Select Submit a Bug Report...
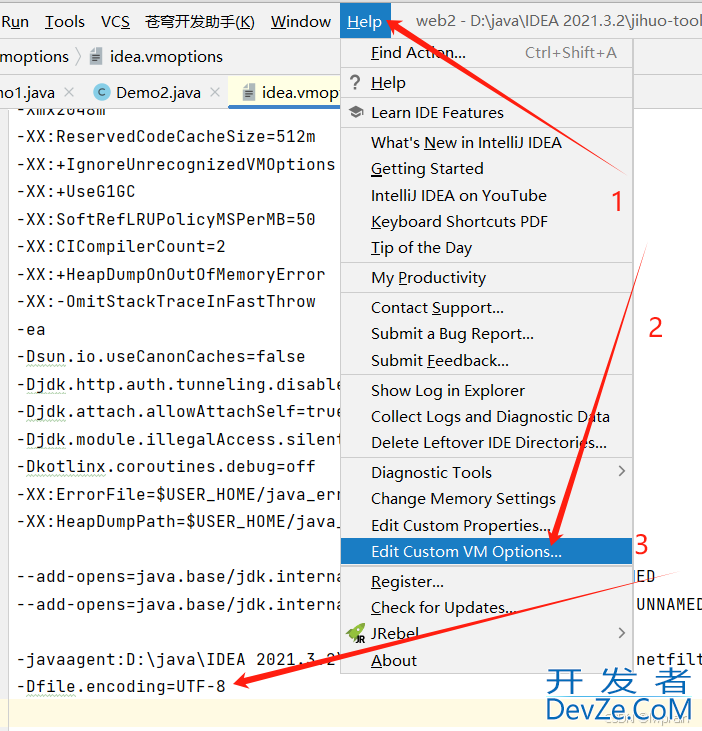The height and width of the screenshot is (731, 702). [x=486, y=334]
